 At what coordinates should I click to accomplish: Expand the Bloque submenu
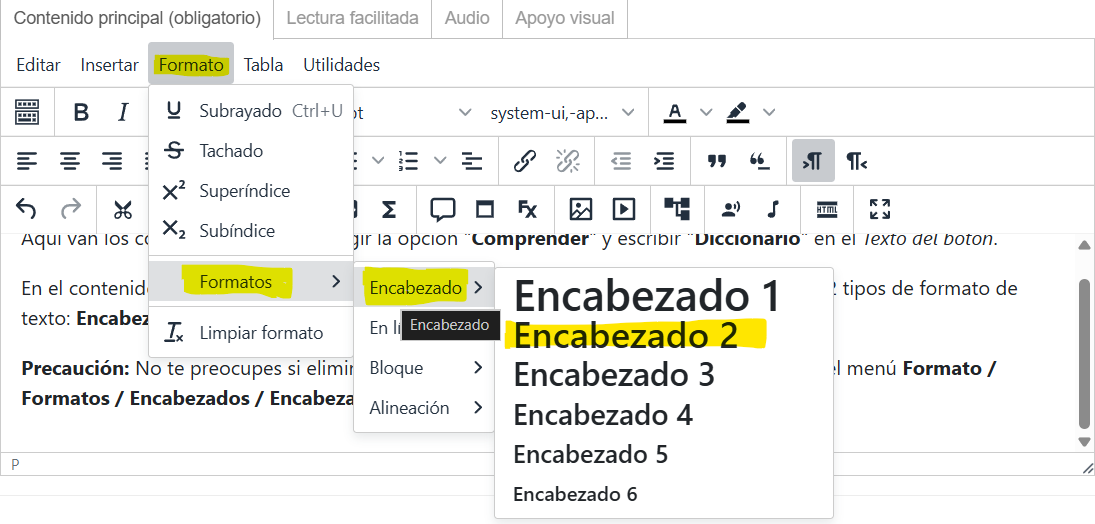tap(424, 367)
